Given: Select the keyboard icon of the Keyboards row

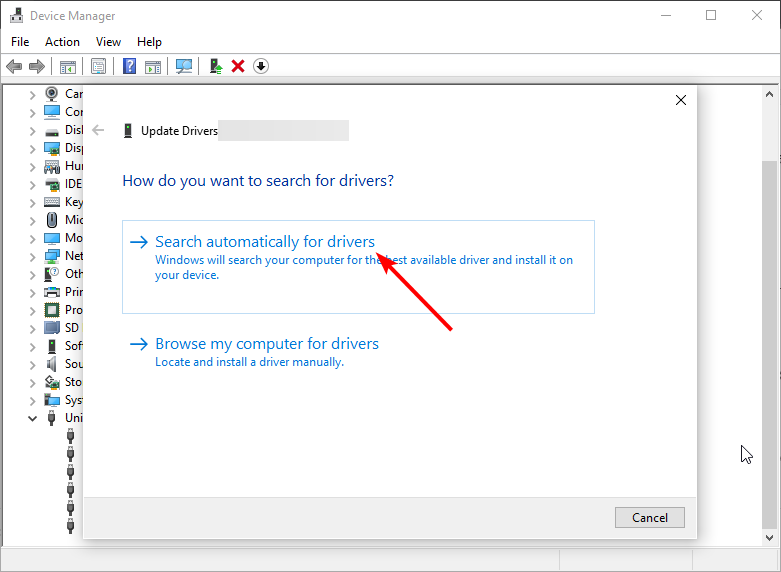Looking at the screenshot, I should pyautogui.click(x=52, y=202).
